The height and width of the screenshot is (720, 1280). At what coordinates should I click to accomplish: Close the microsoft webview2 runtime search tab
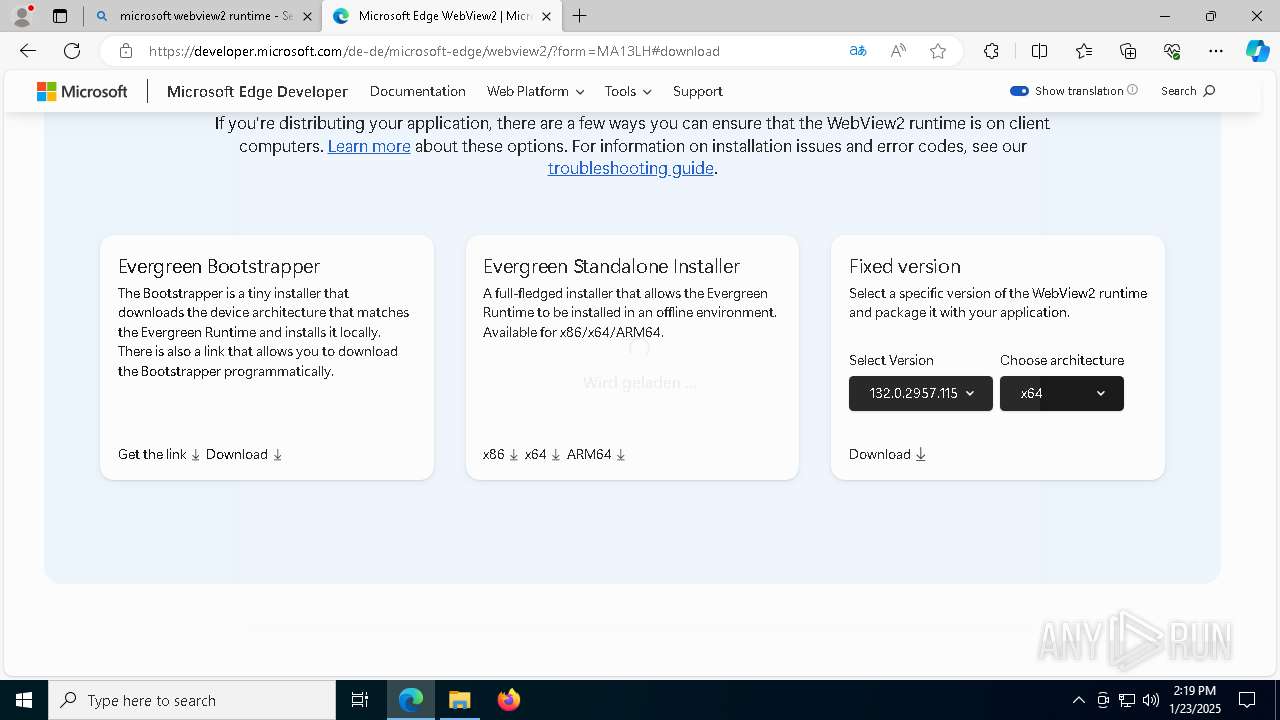click(x=307, y=16)
